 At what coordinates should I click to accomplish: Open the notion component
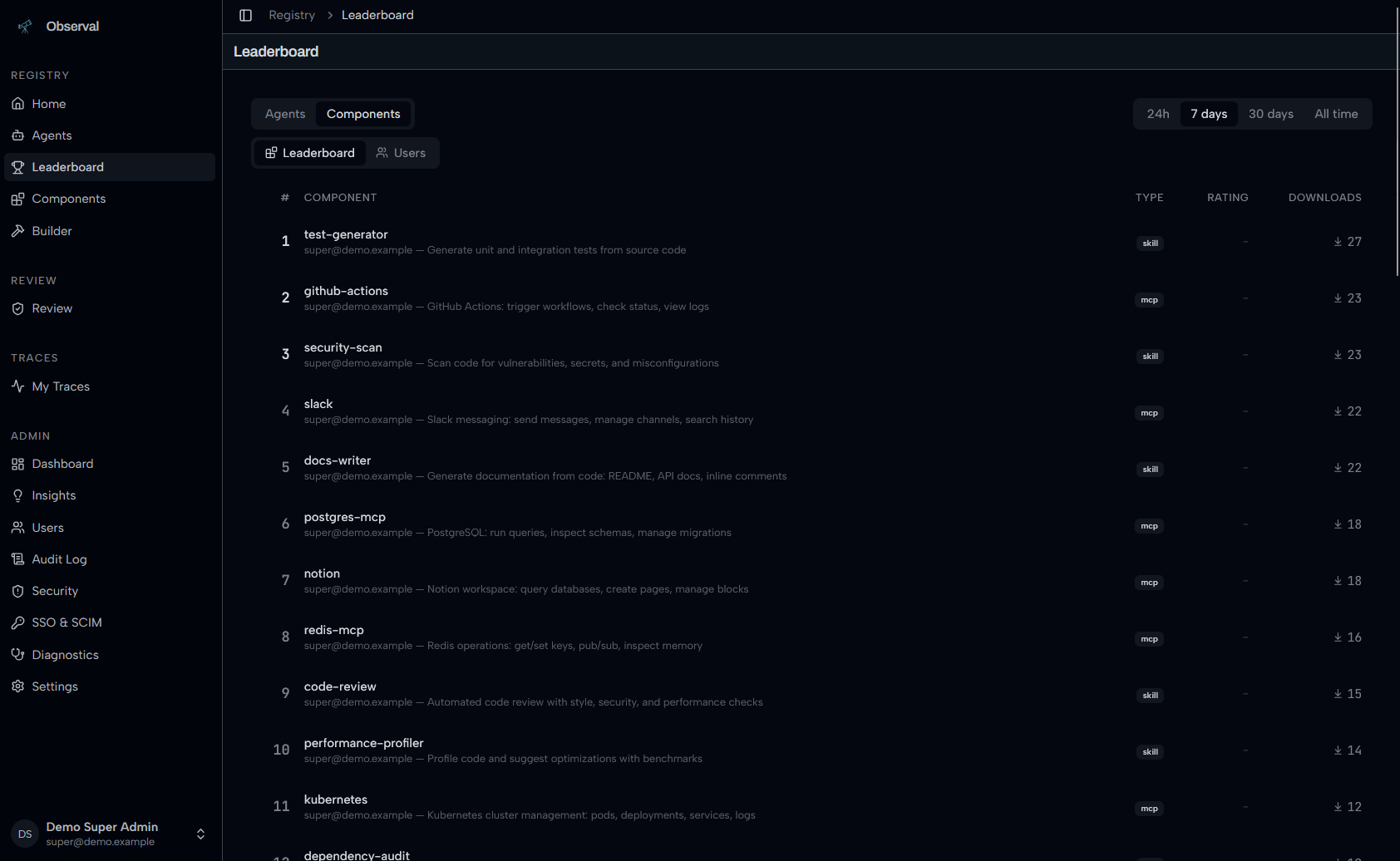(x=322, y=573)
